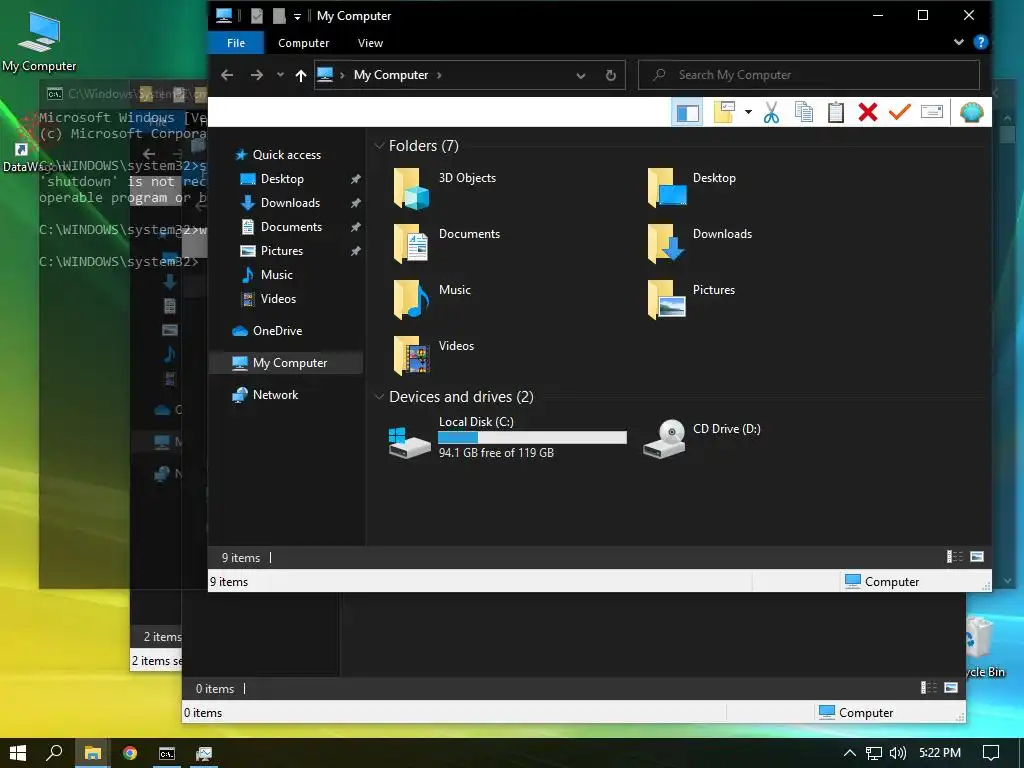
Task: Unpin Desktop using its pin icon
Action: tap(355, 179)
